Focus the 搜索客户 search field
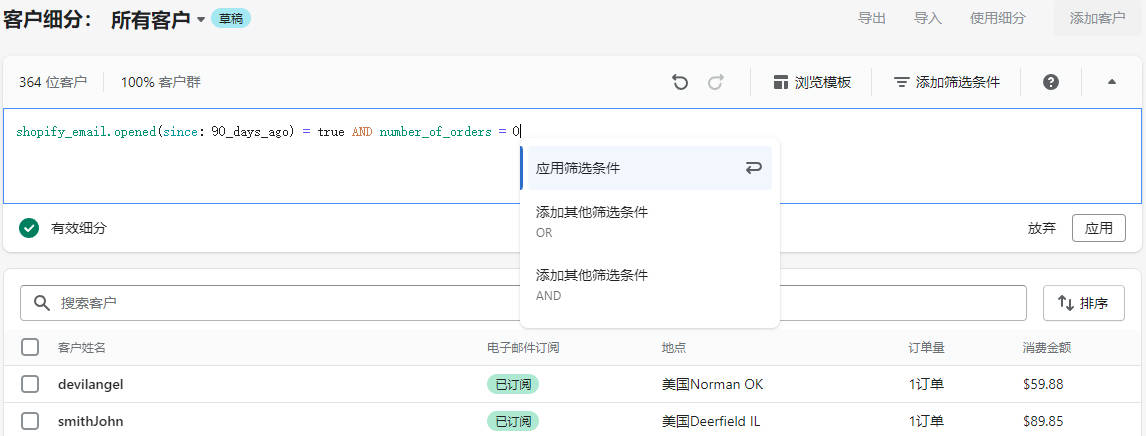This screenshot has width=1146, height=436. click(523, 302)
